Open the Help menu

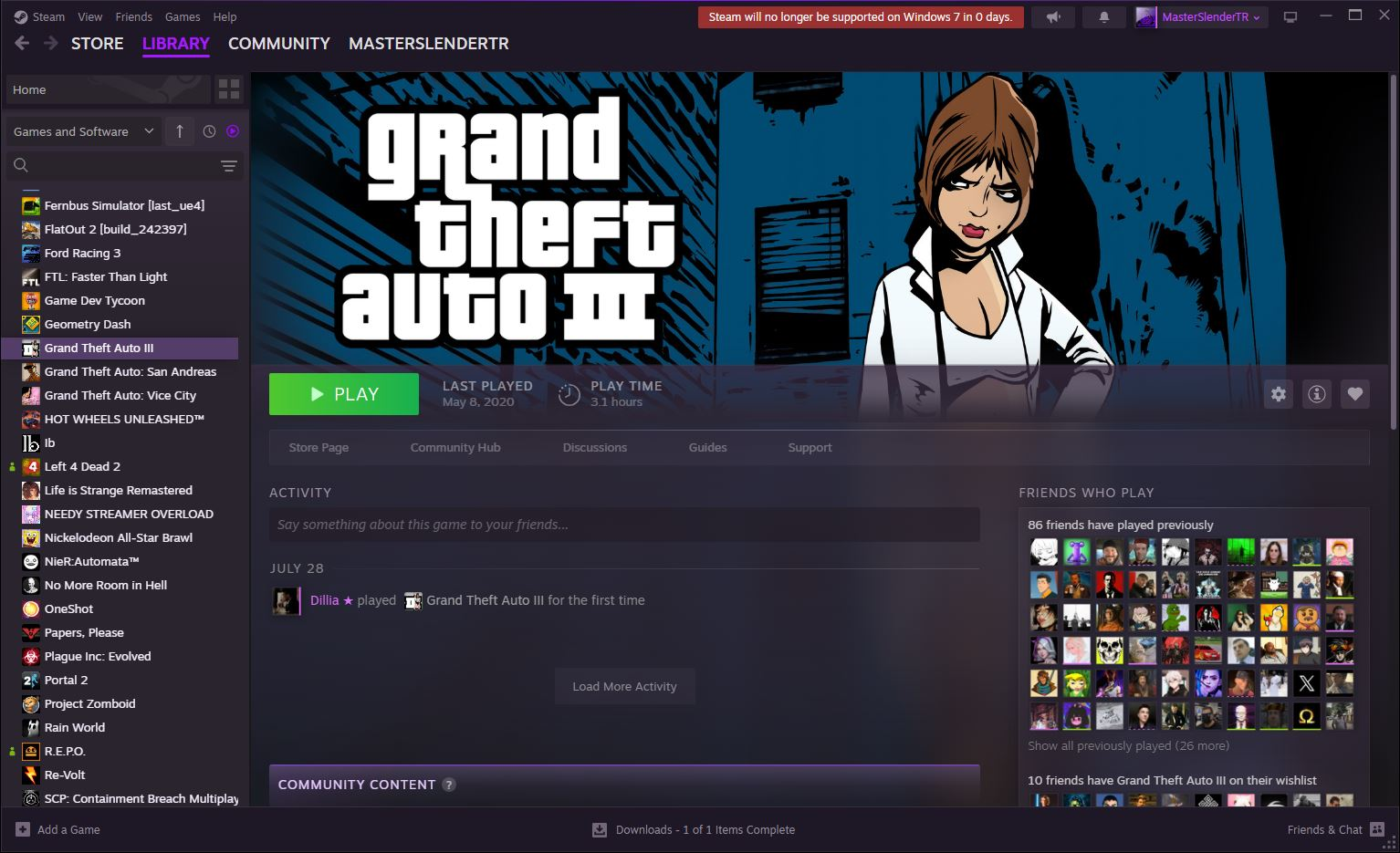pyautogui.click(x=225, y=16)
